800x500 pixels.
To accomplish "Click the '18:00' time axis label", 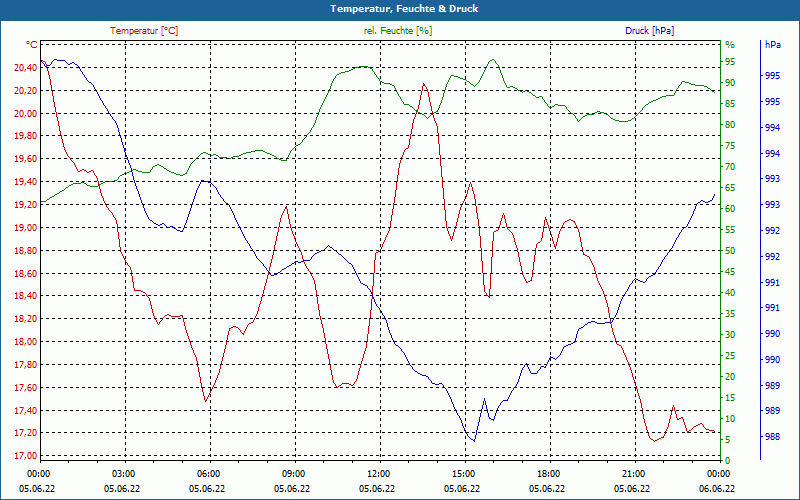I will [548, 473].
